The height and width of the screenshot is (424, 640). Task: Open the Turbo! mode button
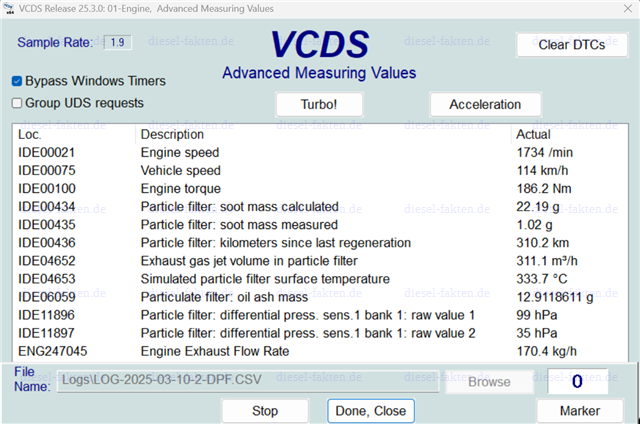[x=319, y=104]
